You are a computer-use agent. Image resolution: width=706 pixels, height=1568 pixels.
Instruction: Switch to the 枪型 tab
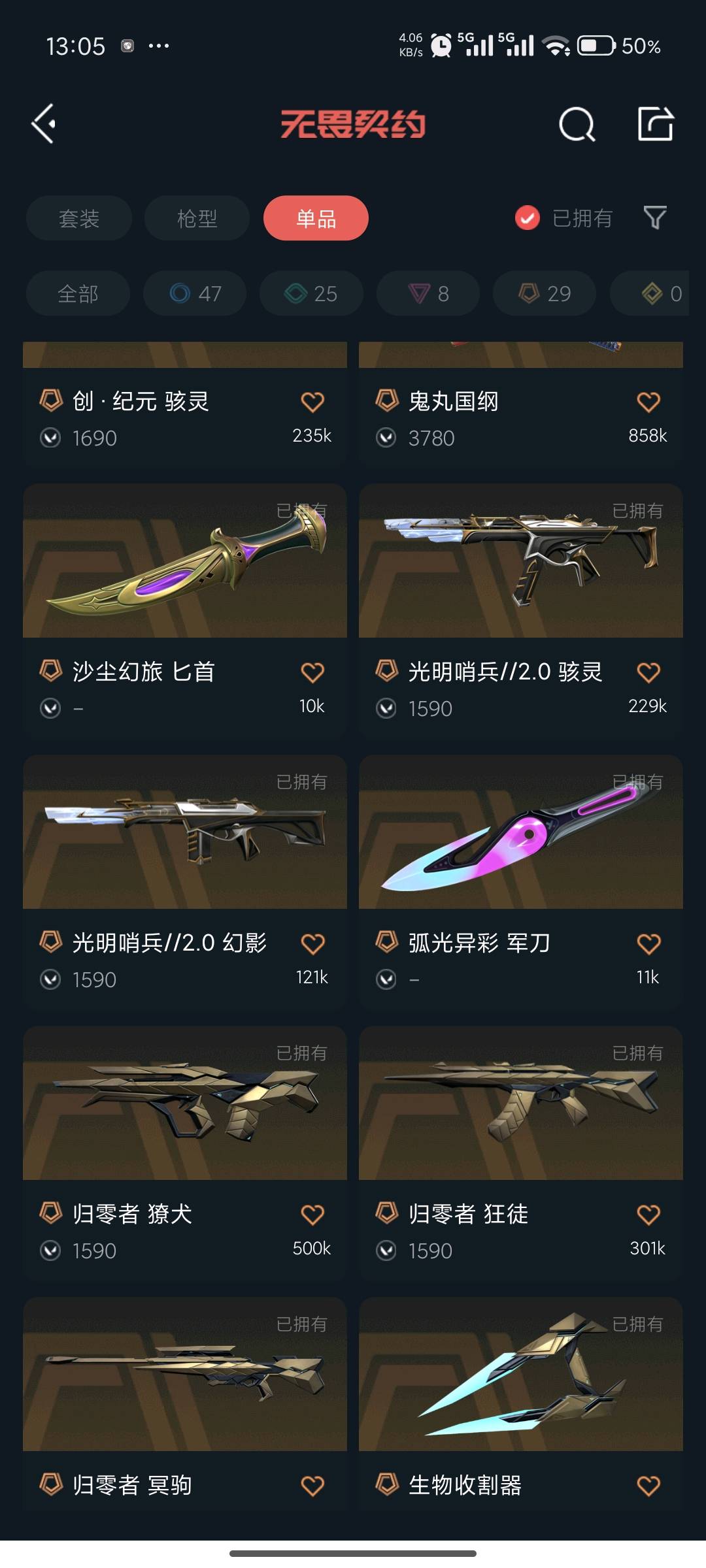coord(197,218)
